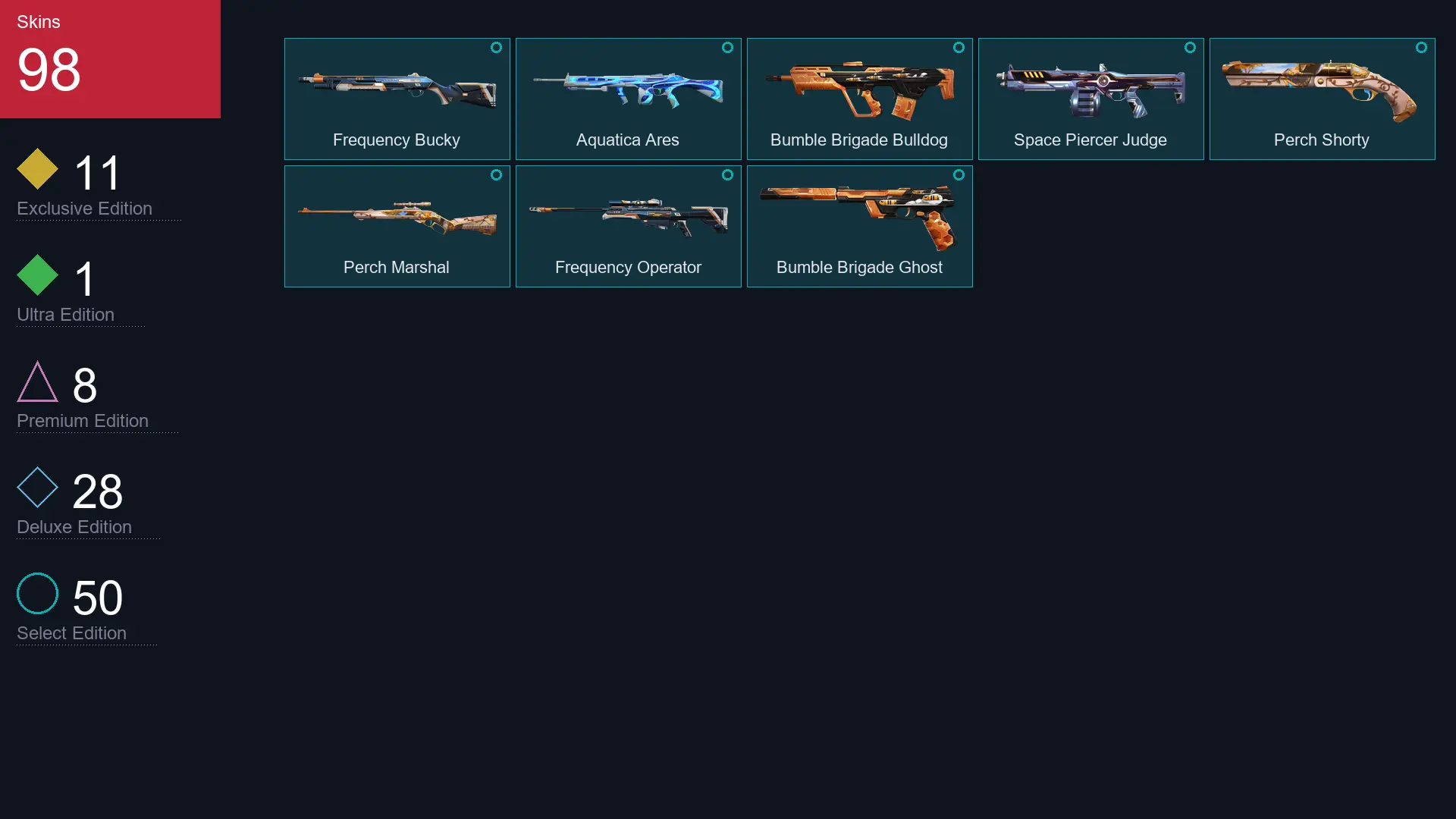Select the teal Select Edition circle icon
The image size is (1456, 819).
click(x=37, y=593)
